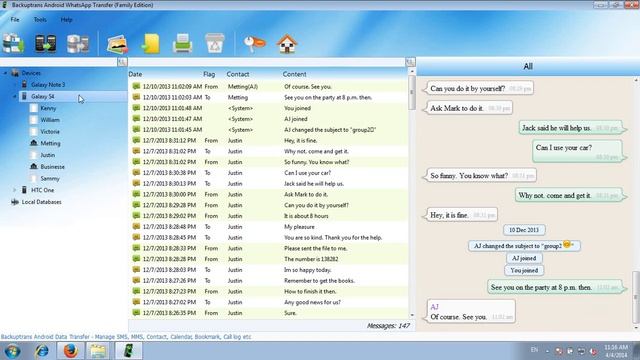Click Backuptrans Android Data Transfer link
Viewport: 640px width, 360px height.
coord(126,337)
